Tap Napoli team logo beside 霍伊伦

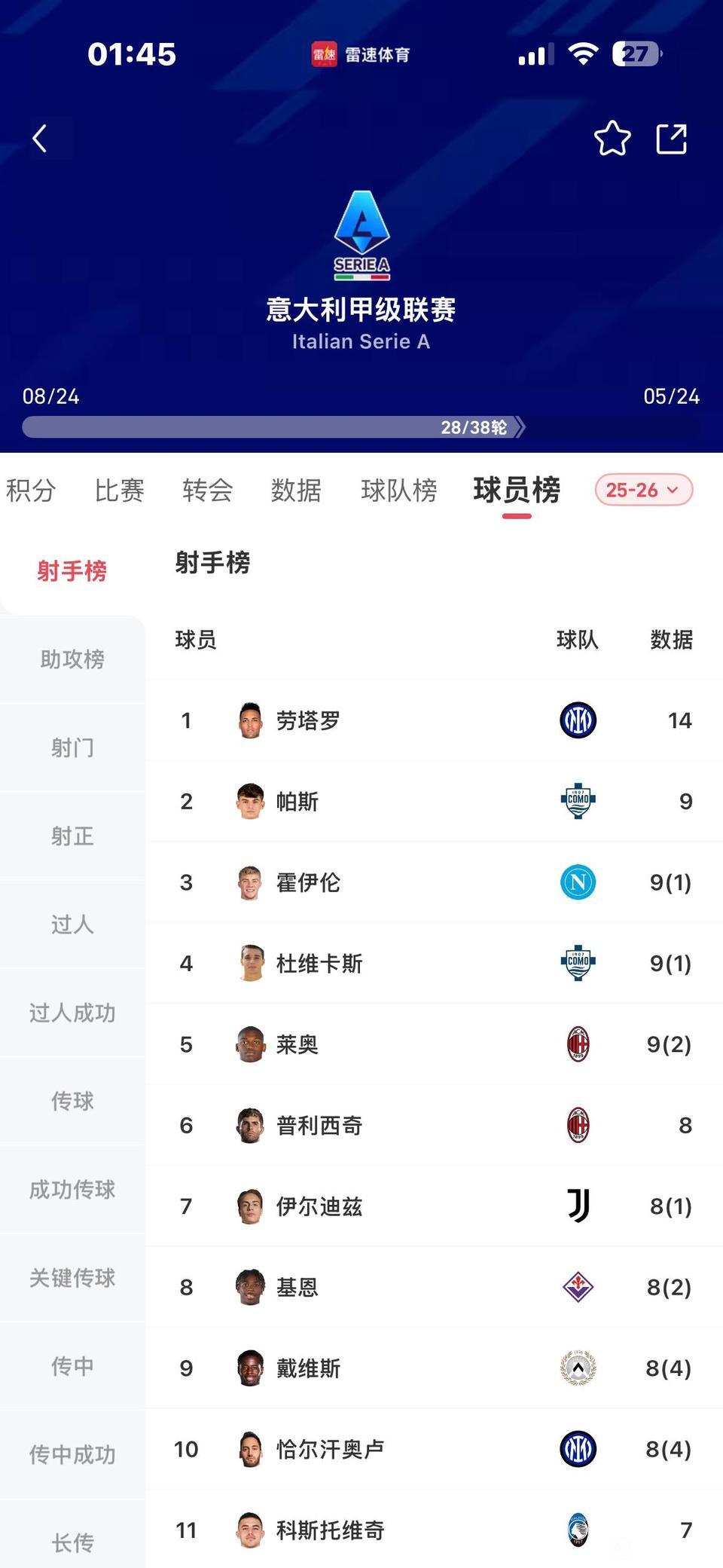point(578,882)
